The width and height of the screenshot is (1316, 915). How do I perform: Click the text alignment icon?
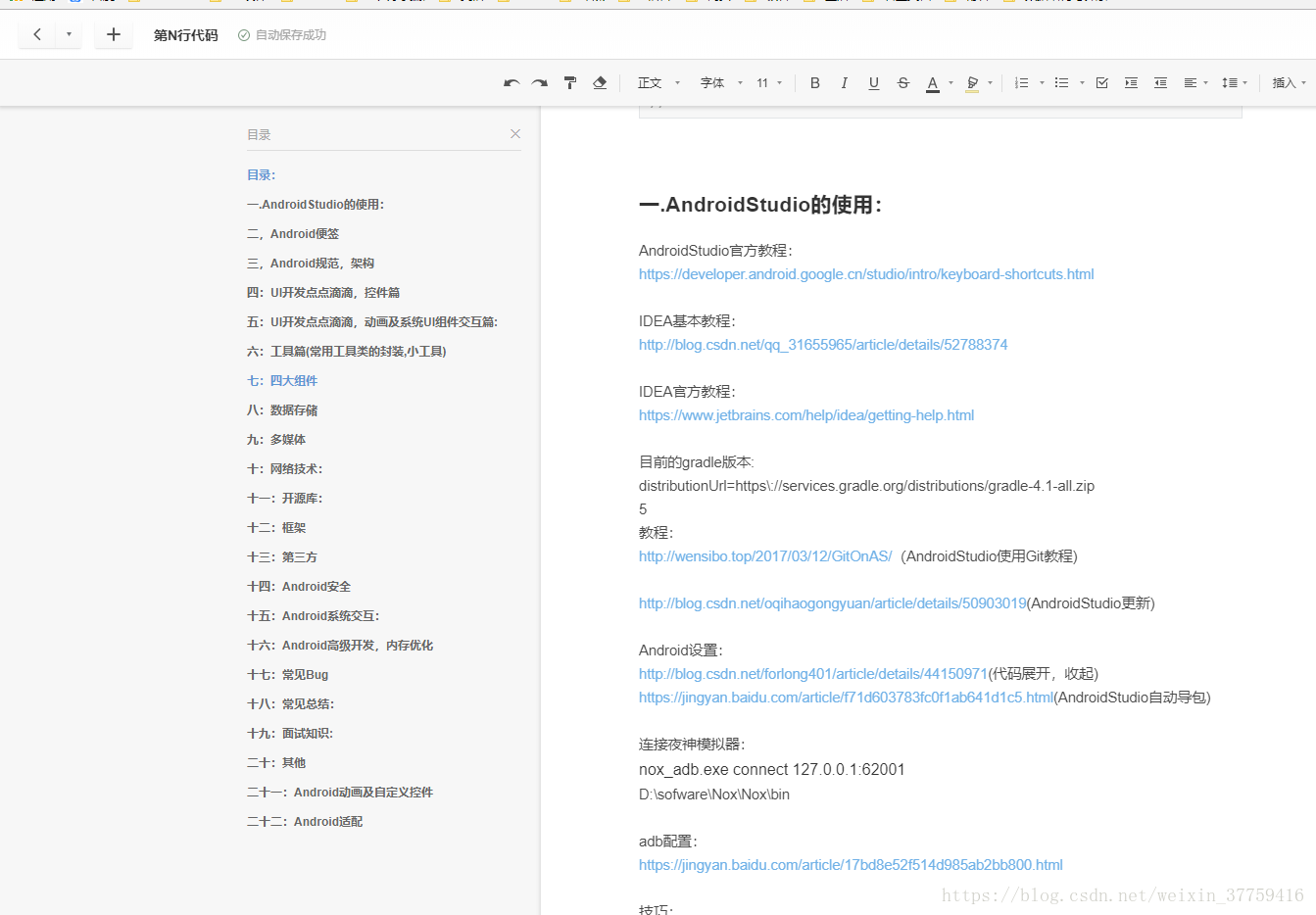click(1191, 83)
